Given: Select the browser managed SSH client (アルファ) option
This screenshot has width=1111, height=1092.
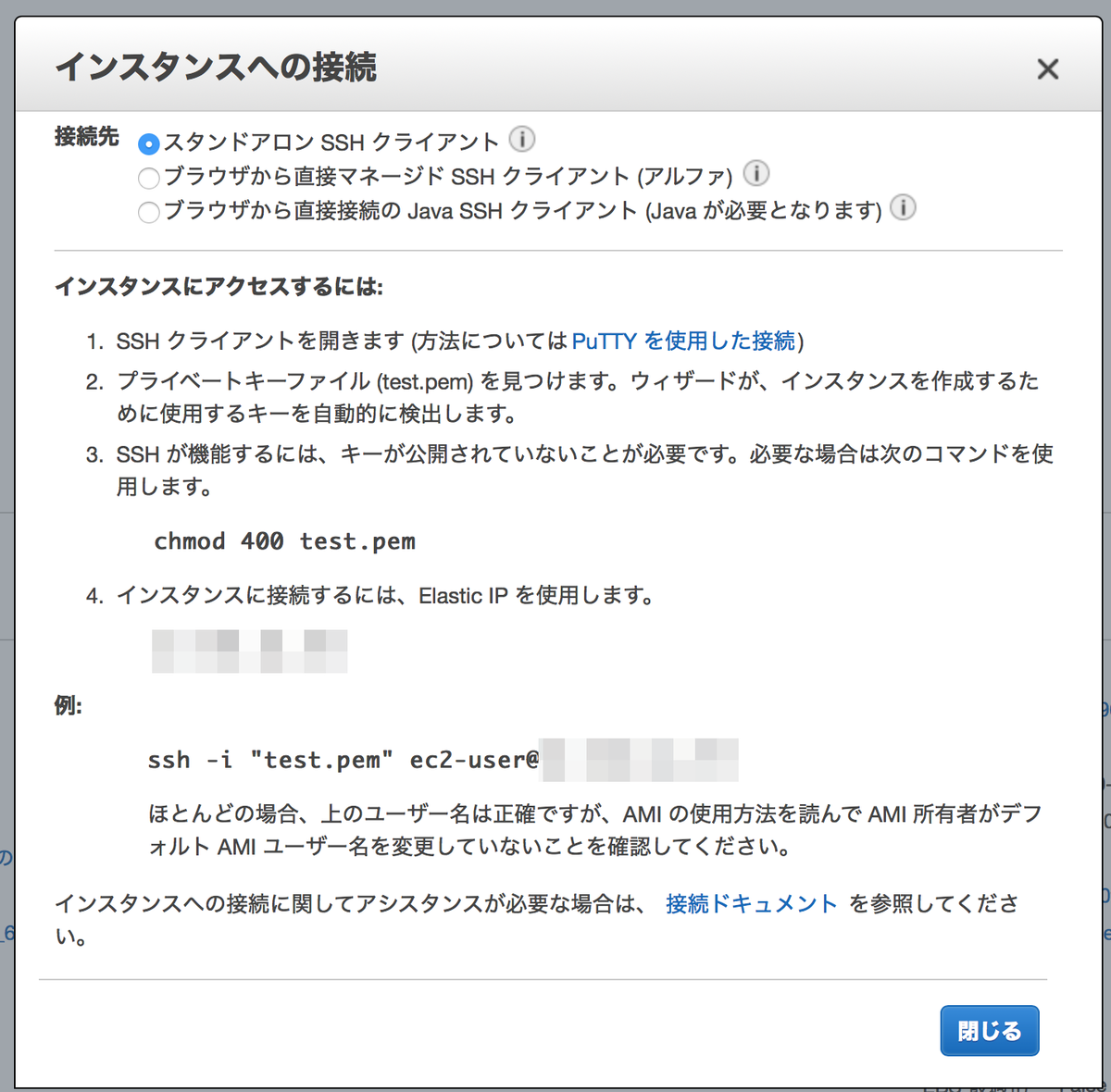Looking at the screenshot, I should [x=148, y=178].
